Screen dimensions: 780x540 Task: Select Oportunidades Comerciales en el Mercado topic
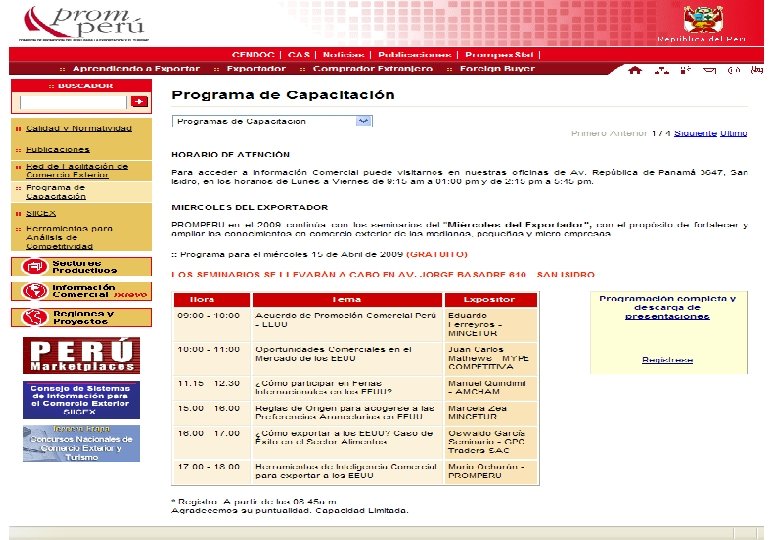(x=347, y=358)
